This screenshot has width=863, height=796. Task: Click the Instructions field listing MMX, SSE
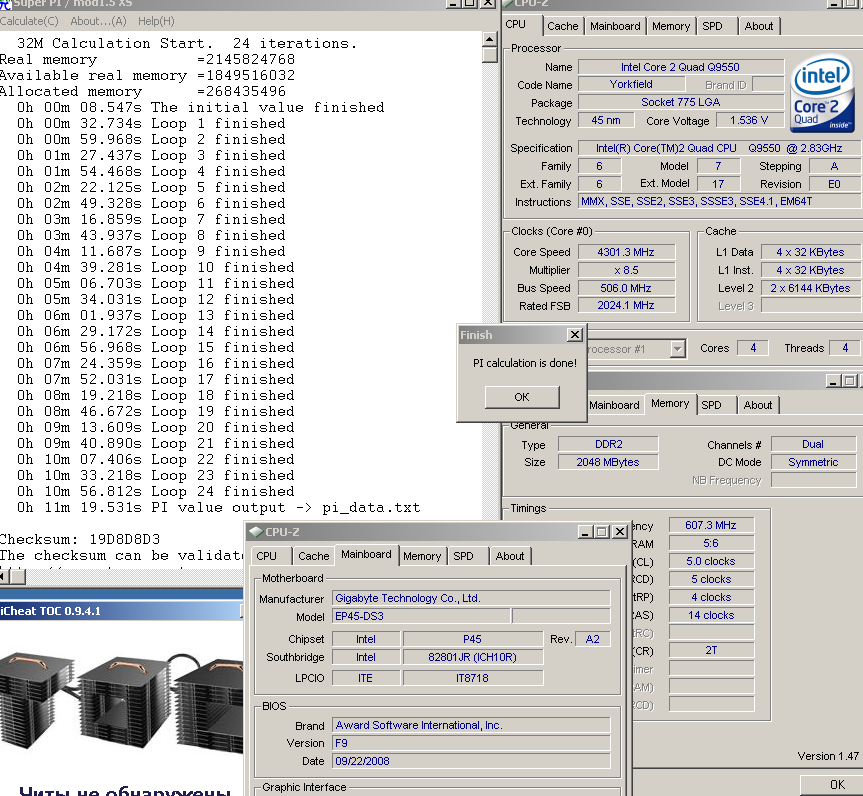pos(720,201)
